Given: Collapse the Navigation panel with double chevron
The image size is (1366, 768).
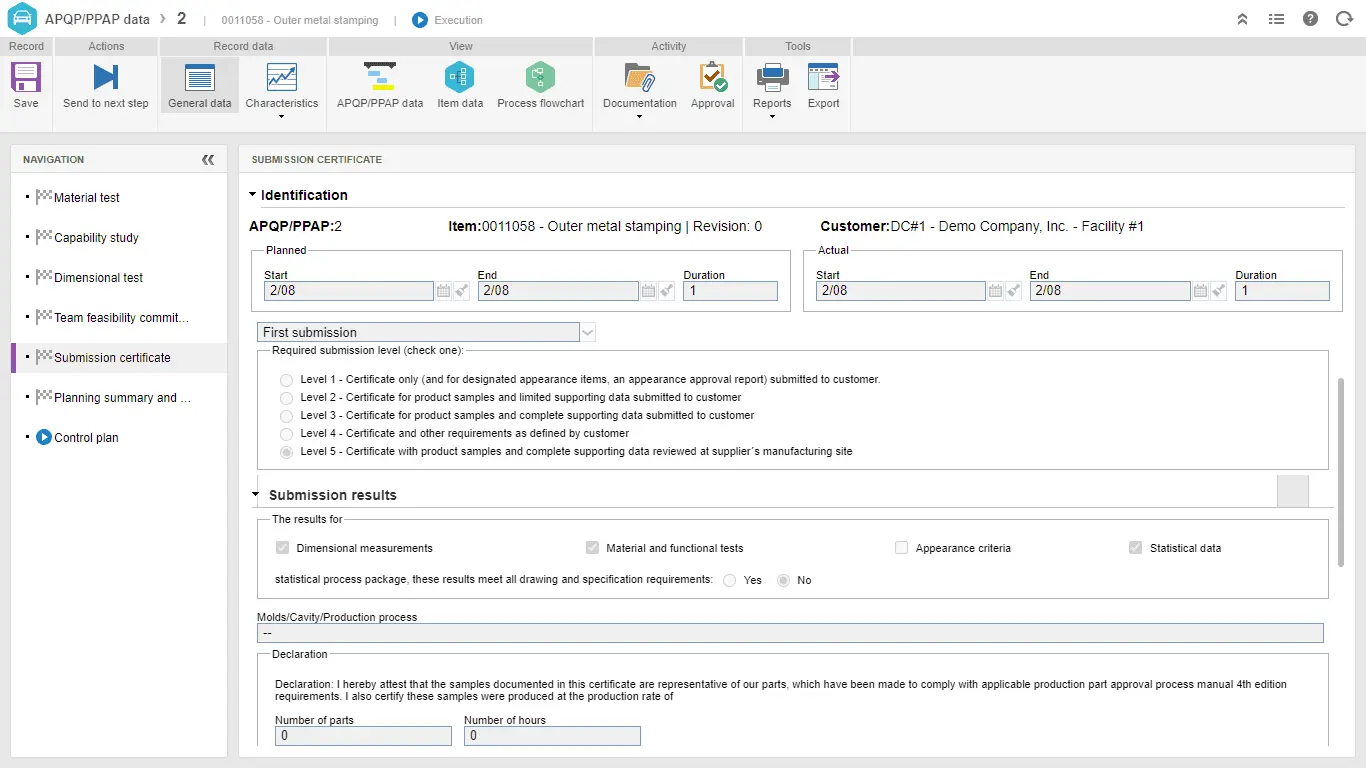Looking at the screenshot, I should point(208,160).
